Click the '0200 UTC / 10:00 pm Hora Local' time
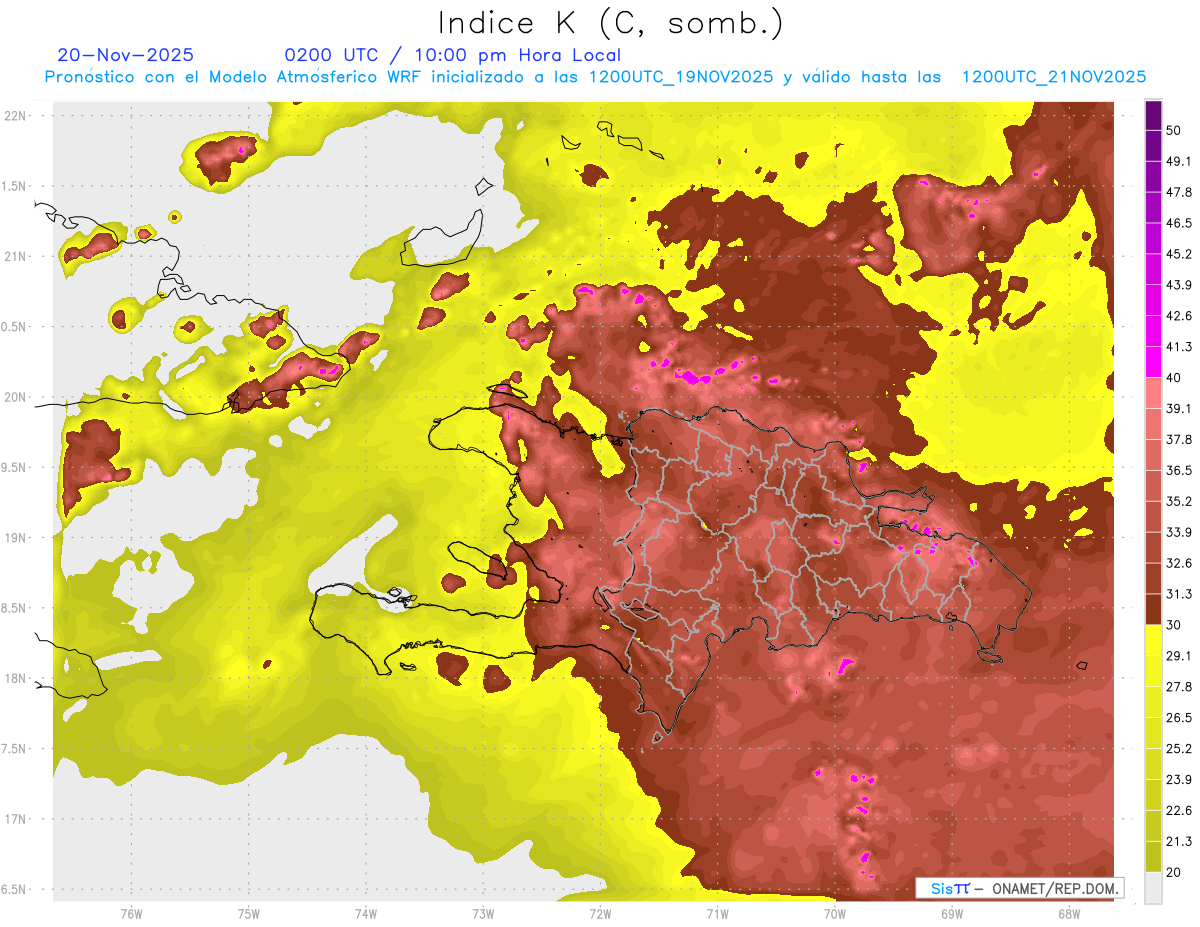This screenshot has width=1200, height=927. pyautogui.click(x=453, y=55)
